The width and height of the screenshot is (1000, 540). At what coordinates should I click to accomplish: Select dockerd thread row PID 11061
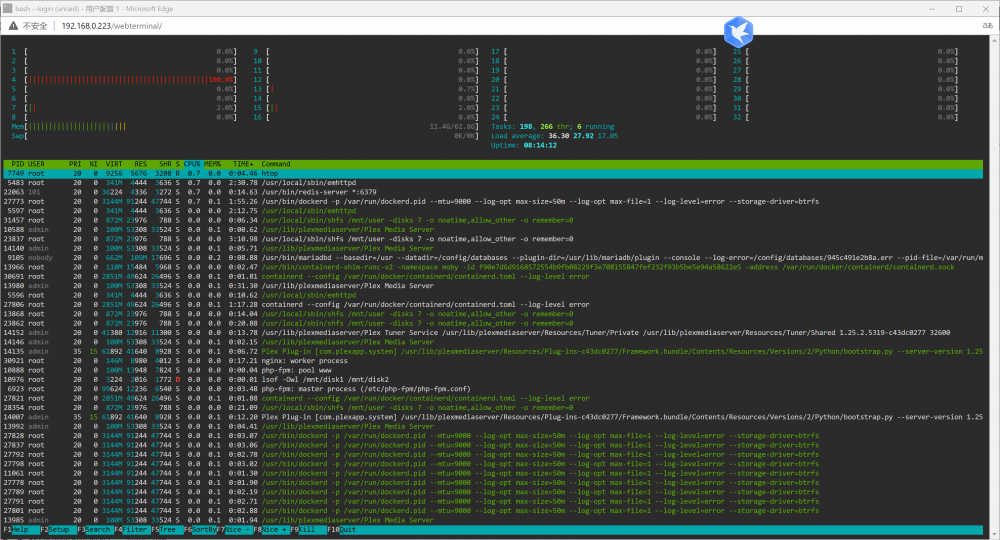click(x=493, y=473)
